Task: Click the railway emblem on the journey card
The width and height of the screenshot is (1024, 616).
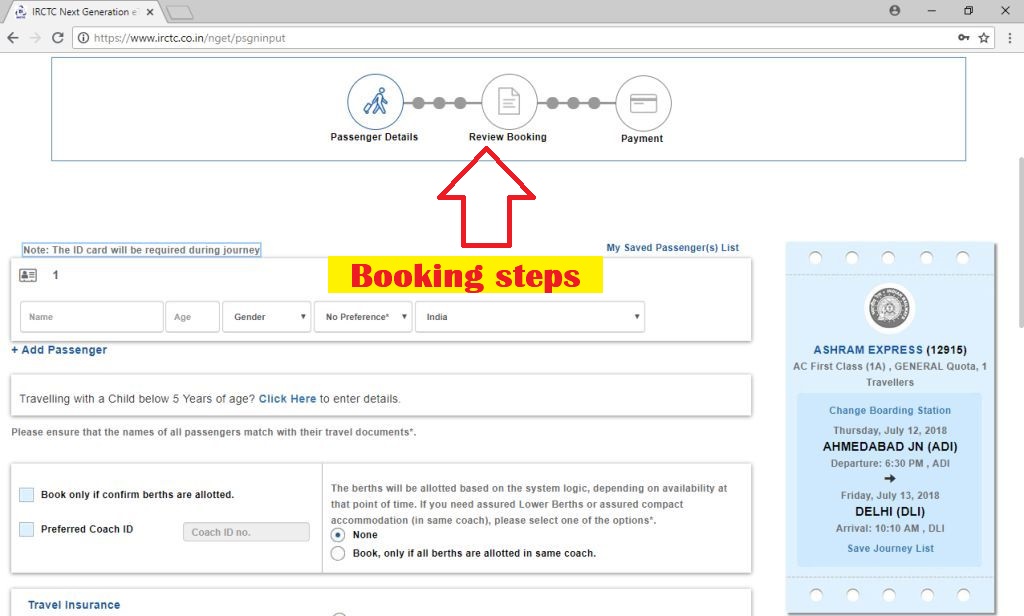Action: tap(888, 309)
